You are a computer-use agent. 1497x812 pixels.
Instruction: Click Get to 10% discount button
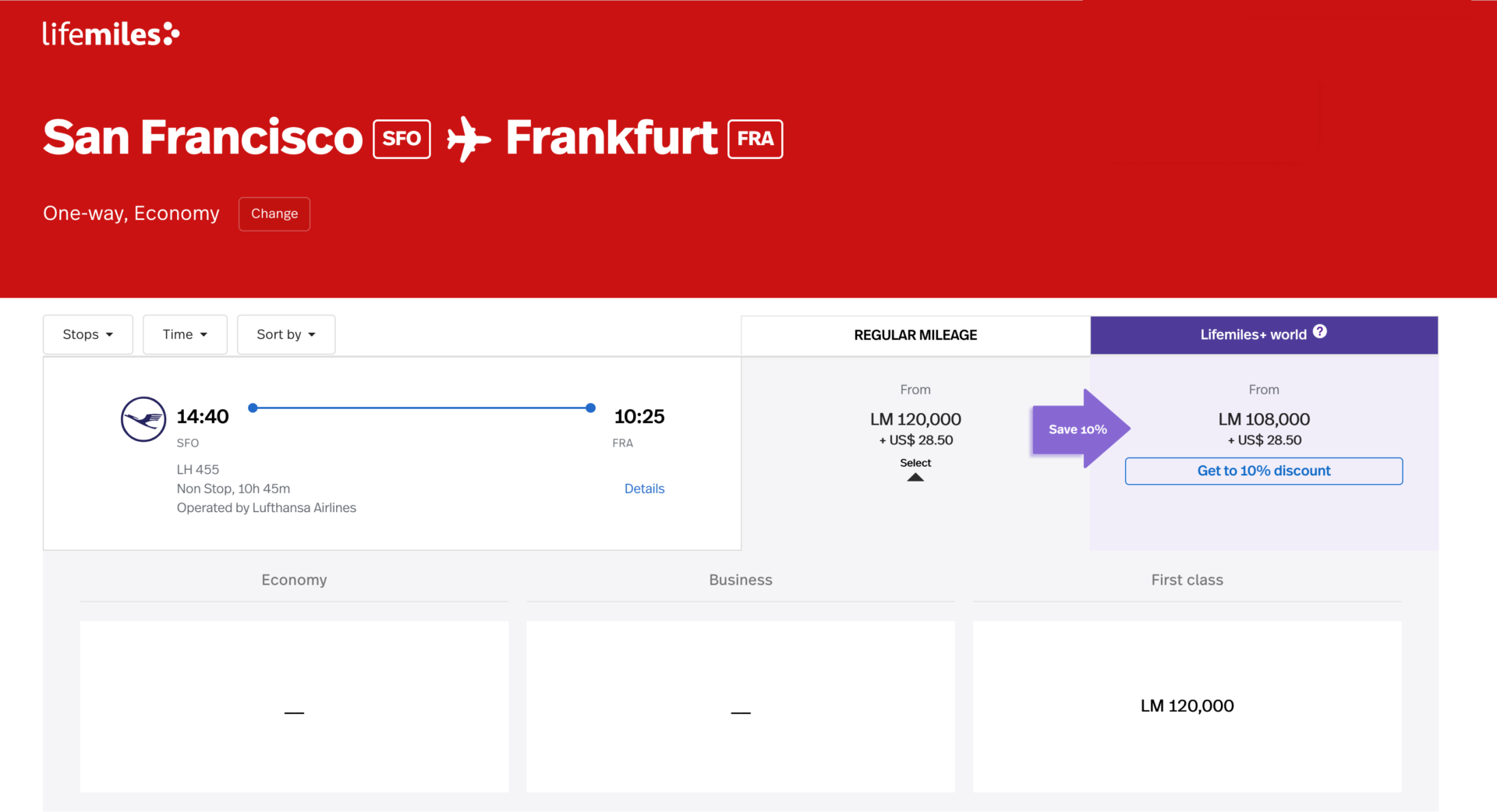(x=1264, y=471)
